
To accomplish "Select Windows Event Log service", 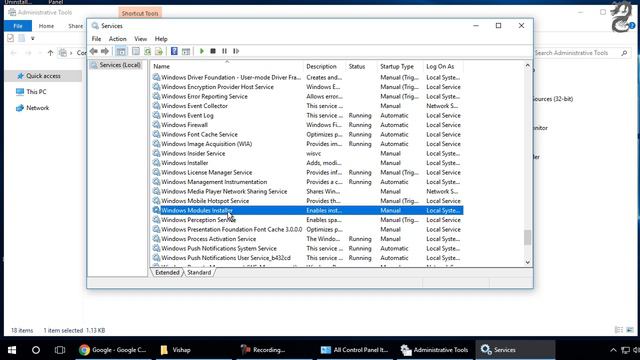I will tap(307, 116).
